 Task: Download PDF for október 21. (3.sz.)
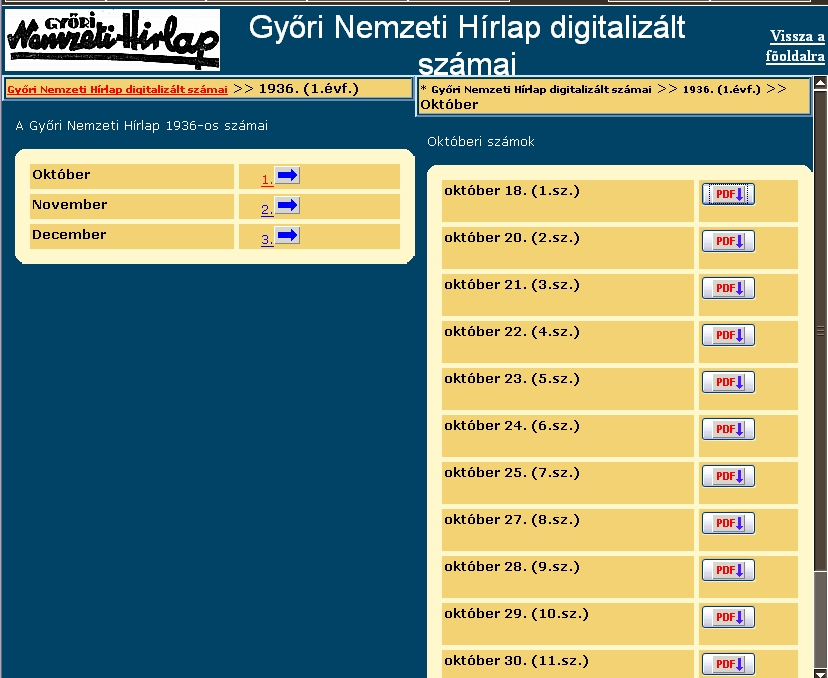pos(728,288)
